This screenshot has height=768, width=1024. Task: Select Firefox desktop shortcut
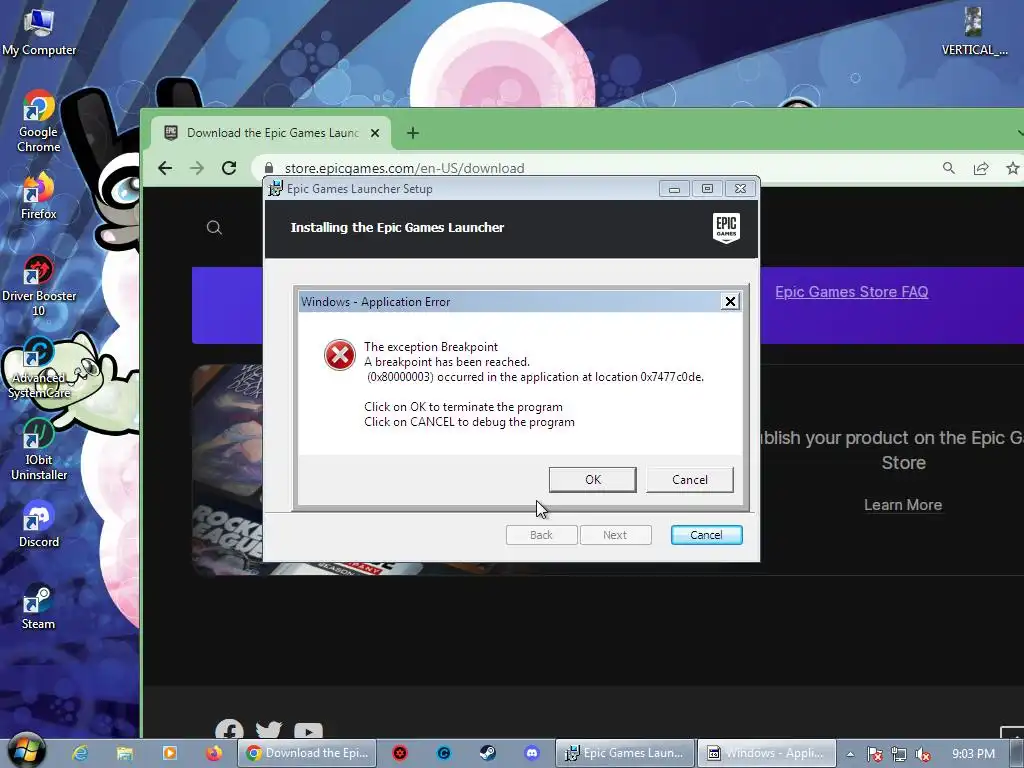pos(39,195)
